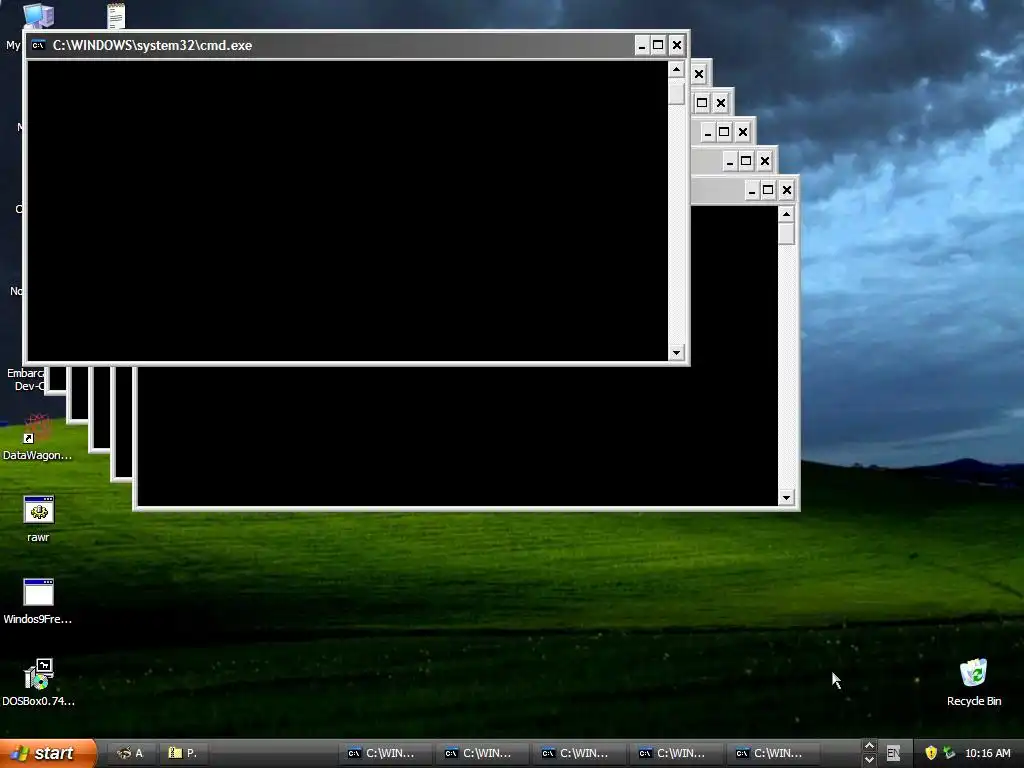Maximize the background window showing only maximize and close

[x=702, y=103]
